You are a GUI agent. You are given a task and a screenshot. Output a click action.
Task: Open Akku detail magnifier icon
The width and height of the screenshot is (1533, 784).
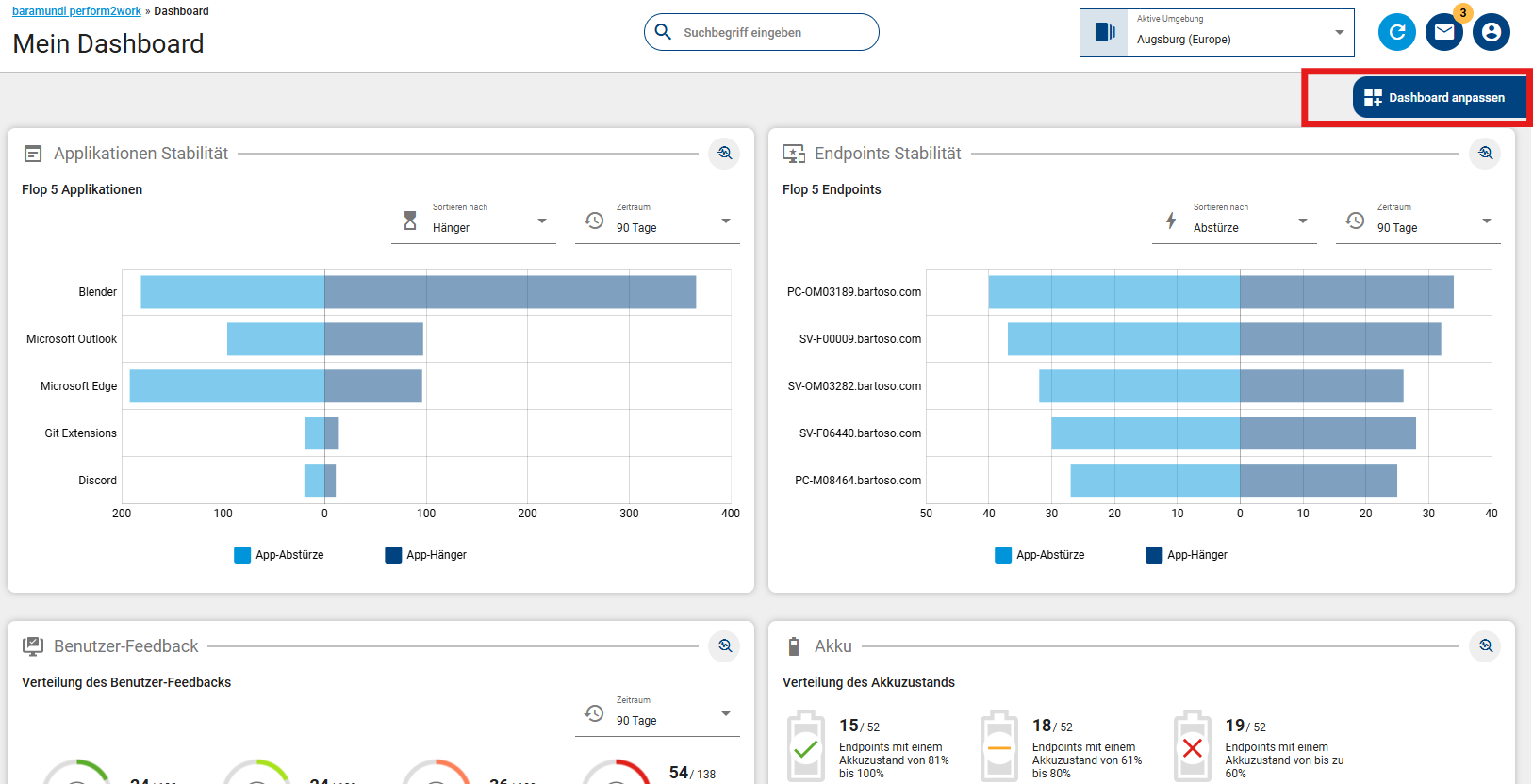point(1485,645)
